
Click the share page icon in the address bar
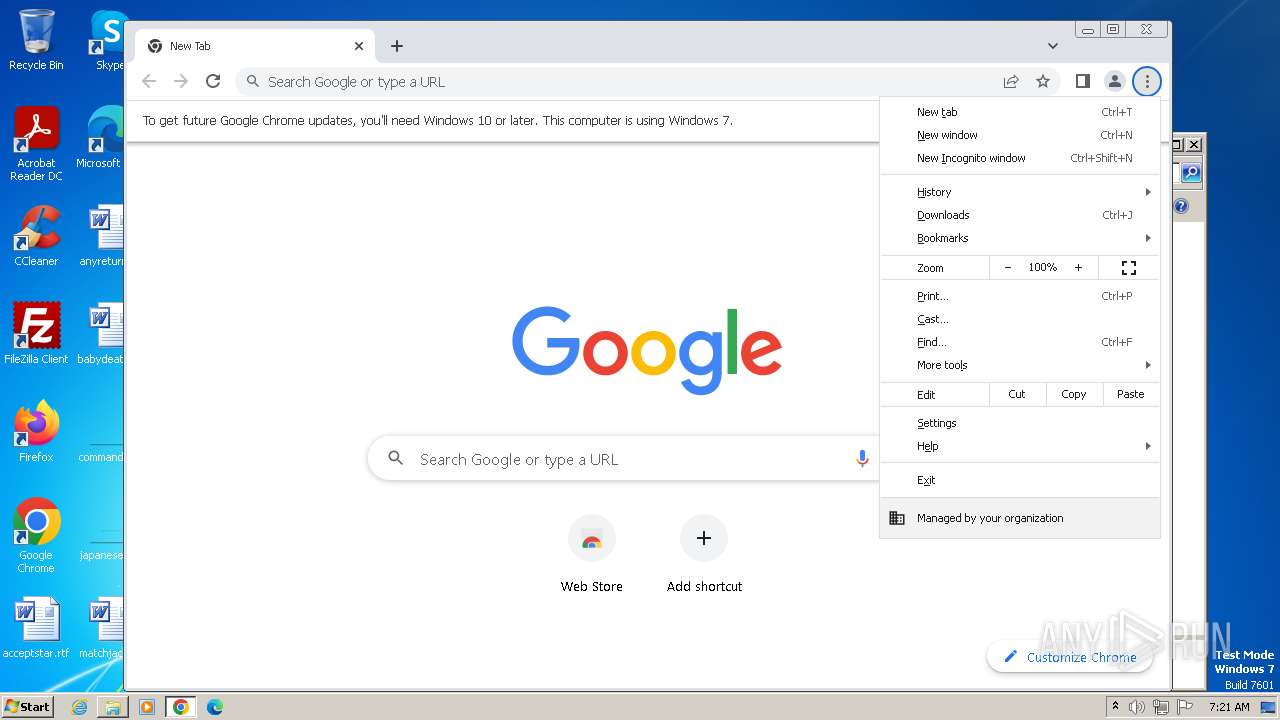(1011, 81)
